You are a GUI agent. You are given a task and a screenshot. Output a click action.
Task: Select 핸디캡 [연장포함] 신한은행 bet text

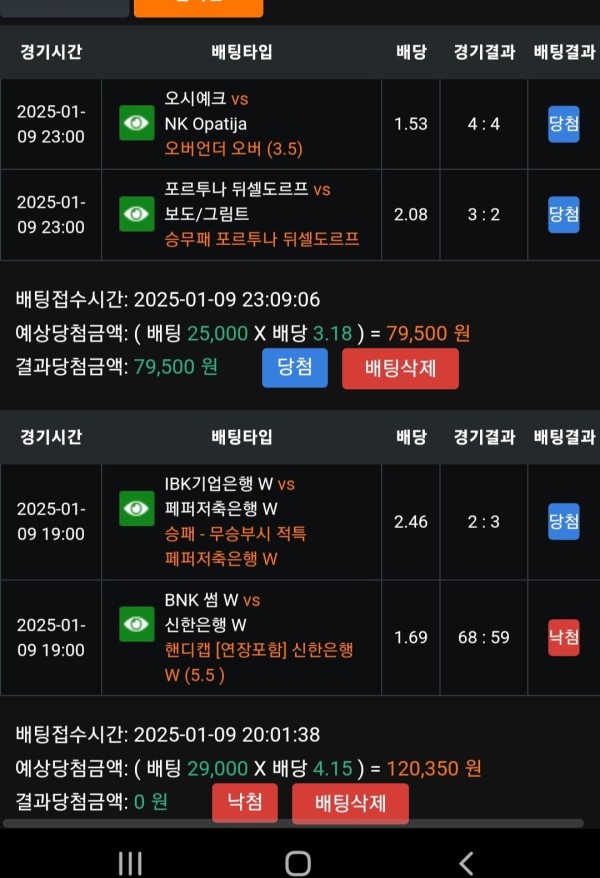point(259,662)
